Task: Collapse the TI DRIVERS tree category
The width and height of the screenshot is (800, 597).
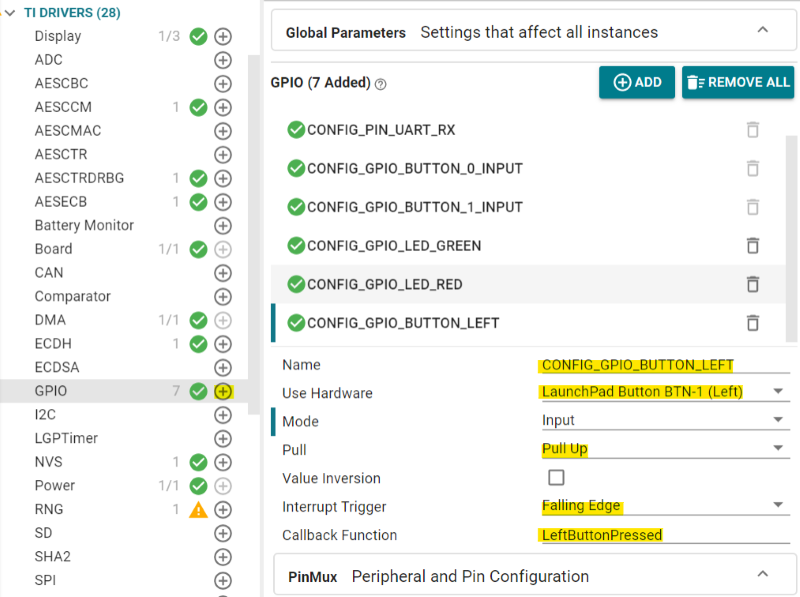Action: (10, 12)
